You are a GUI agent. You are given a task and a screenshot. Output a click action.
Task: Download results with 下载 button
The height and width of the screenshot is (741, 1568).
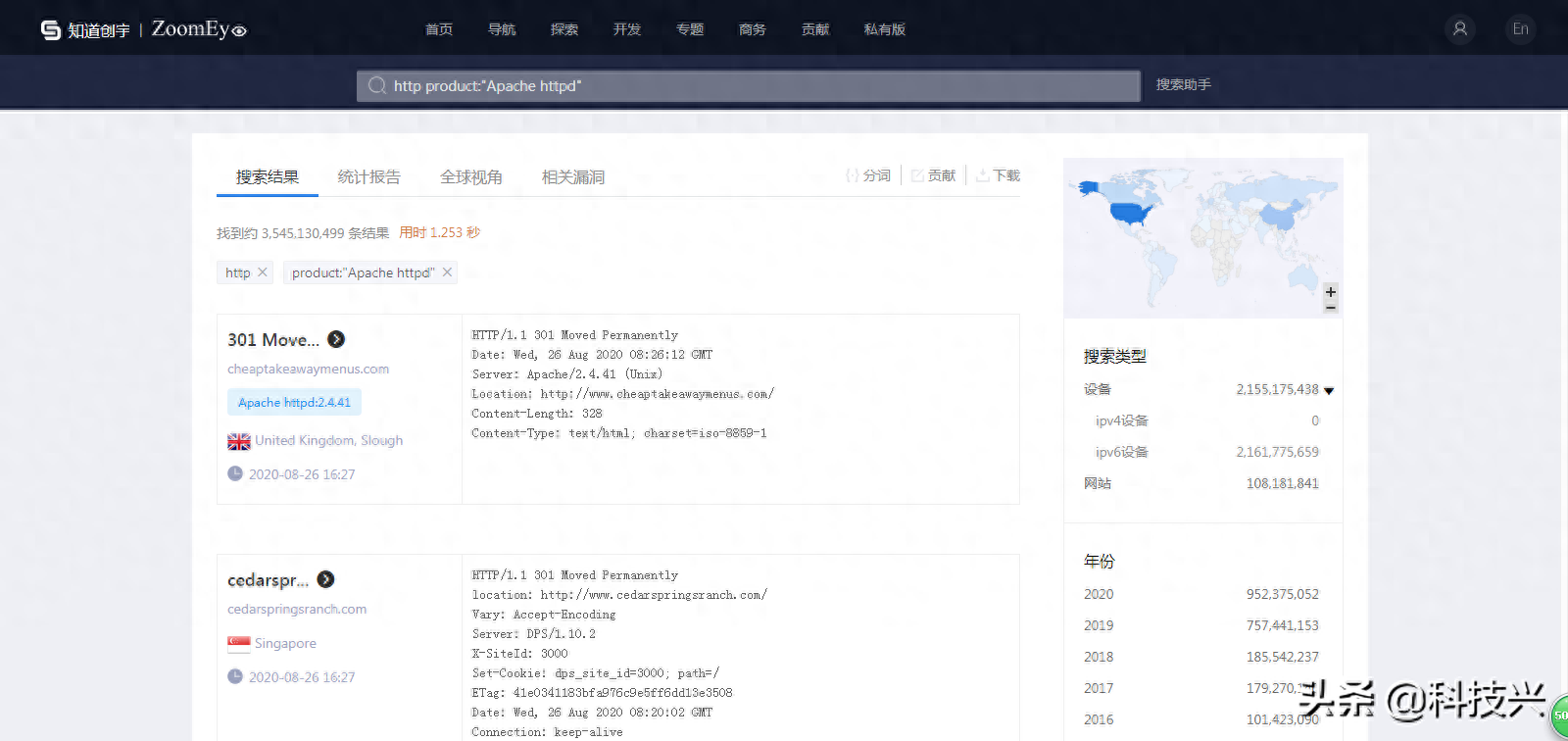(x=998, y=175)
